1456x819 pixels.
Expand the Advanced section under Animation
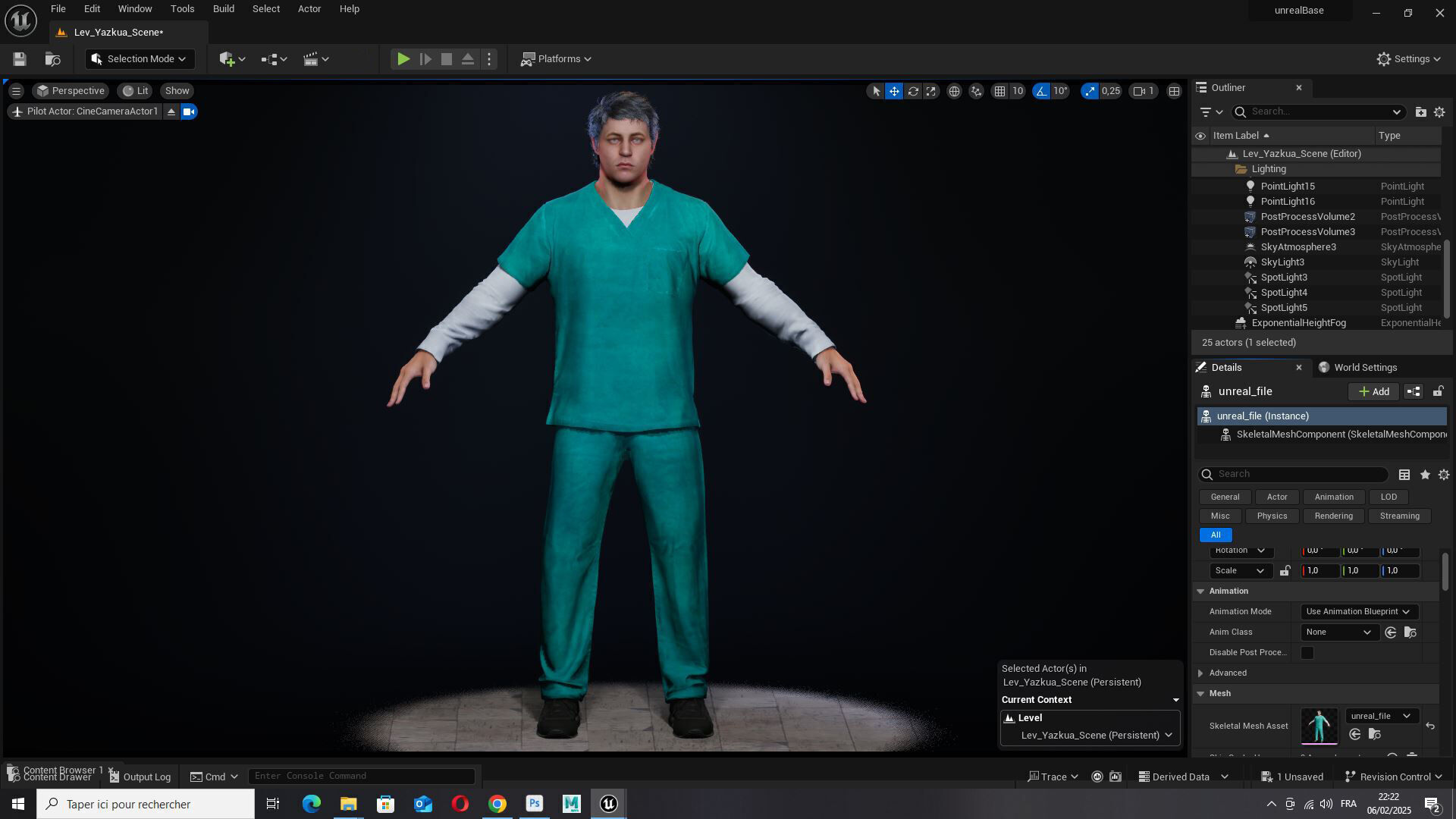tap(1200, 673)
